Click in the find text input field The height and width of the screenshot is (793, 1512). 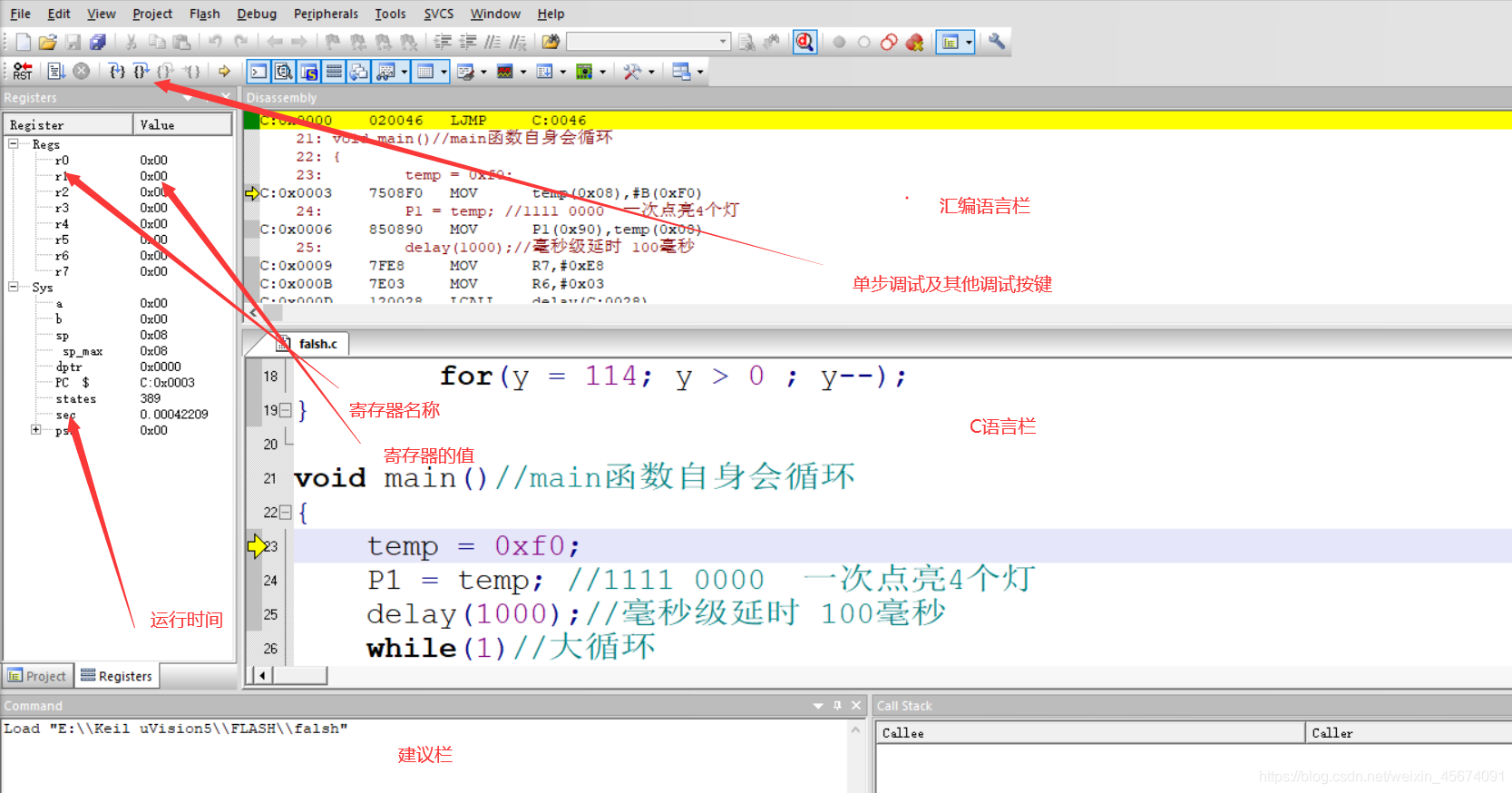point(641,42)
